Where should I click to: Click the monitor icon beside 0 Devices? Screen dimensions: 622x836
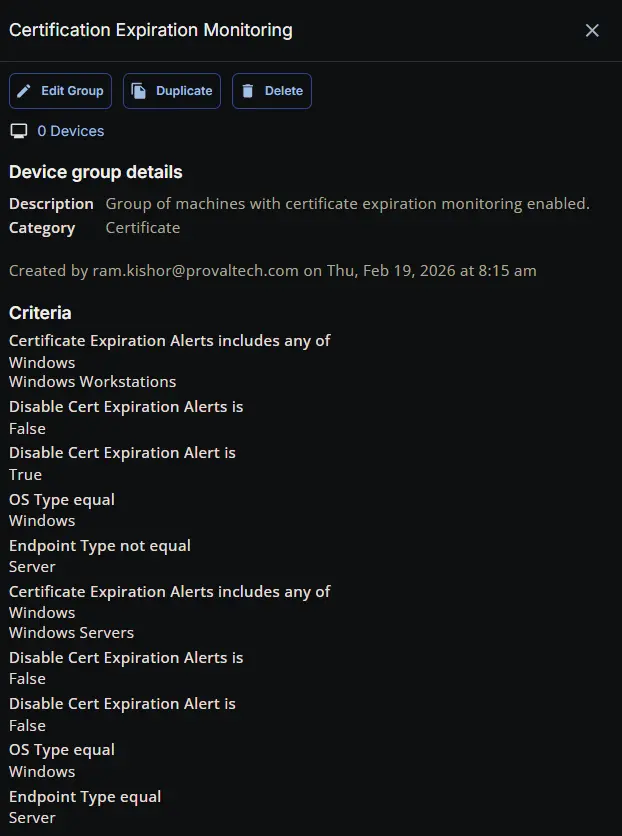(18, 131)
